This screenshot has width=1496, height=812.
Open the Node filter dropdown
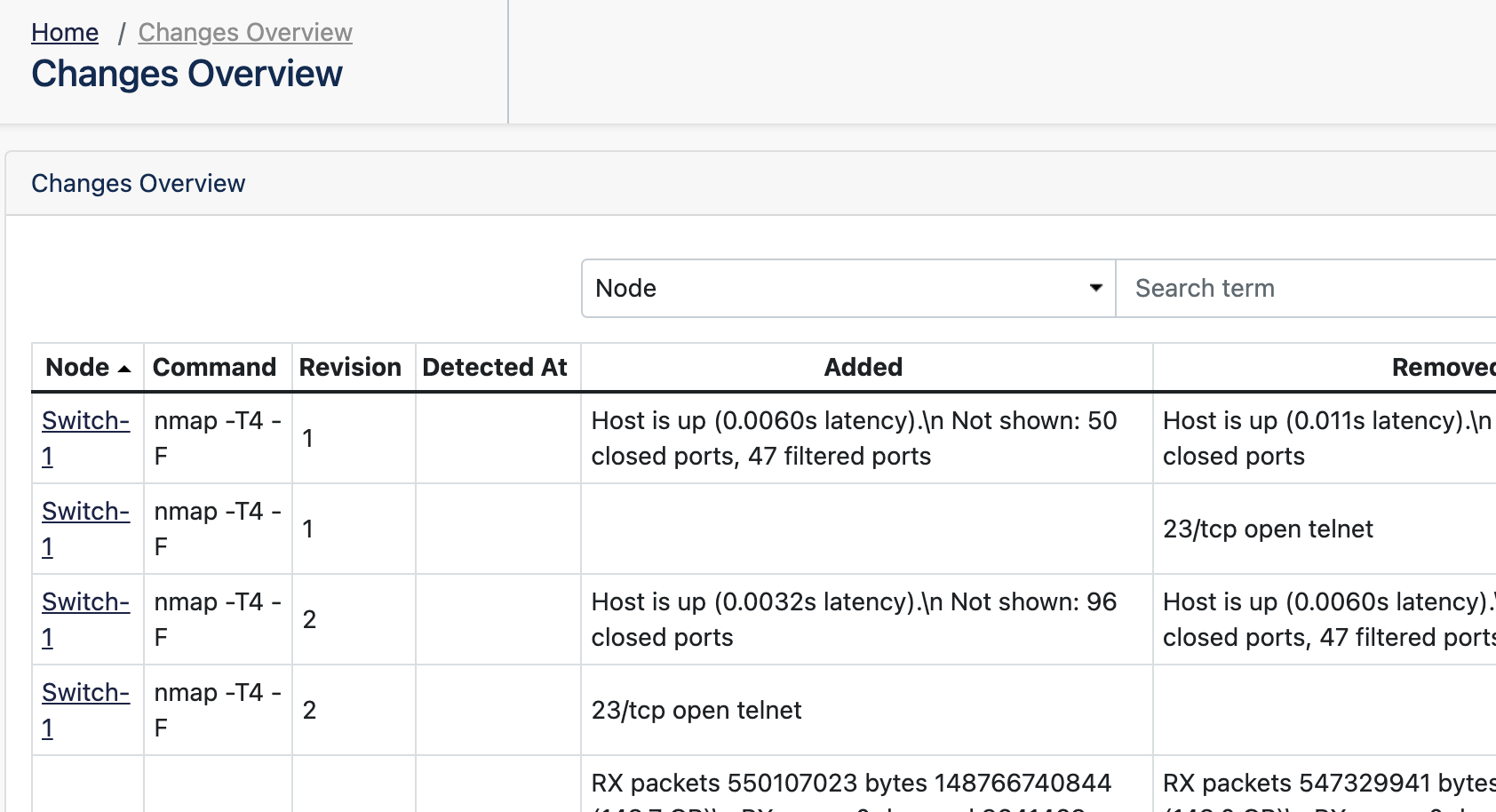[848, 288]
